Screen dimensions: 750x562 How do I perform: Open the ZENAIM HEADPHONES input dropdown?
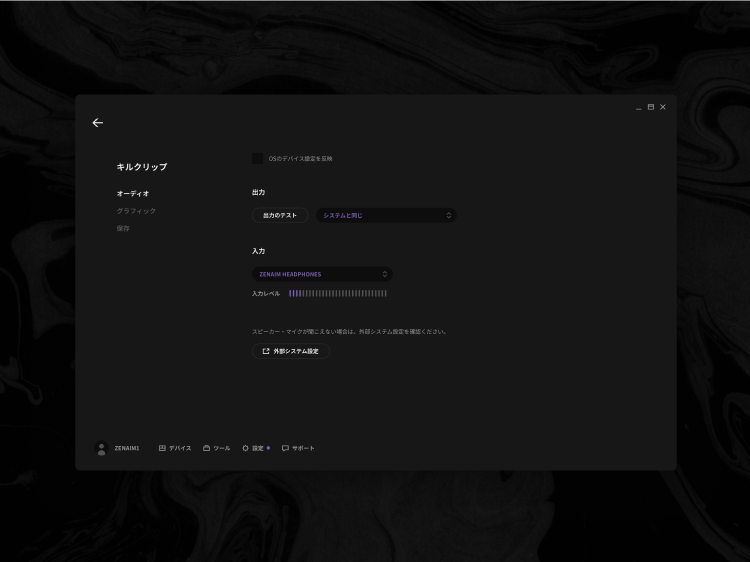(x=322, y=274)
